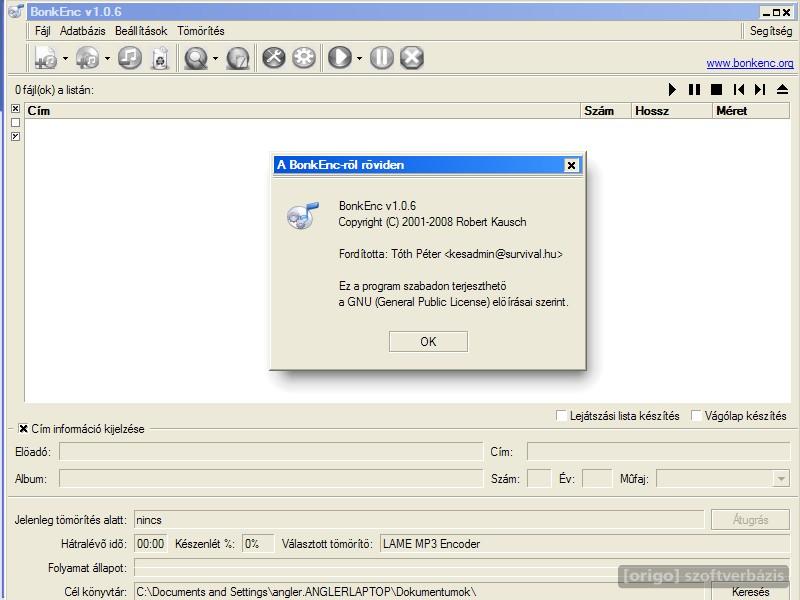Open the add files dropdown arrow
Viewport: 800px width, 600px height.
[x=65, y=59]
